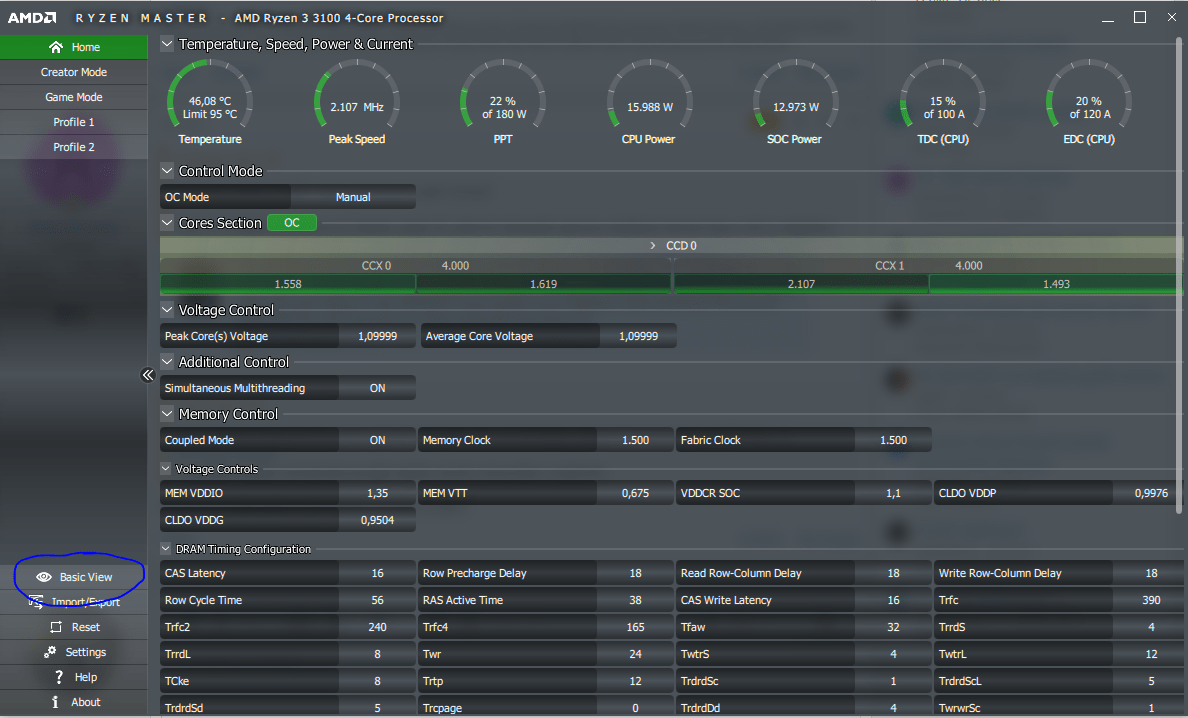Expand the CCD 0 row arrow
The height and width of the screenshot is (718, 1188).
click(652, 245)
